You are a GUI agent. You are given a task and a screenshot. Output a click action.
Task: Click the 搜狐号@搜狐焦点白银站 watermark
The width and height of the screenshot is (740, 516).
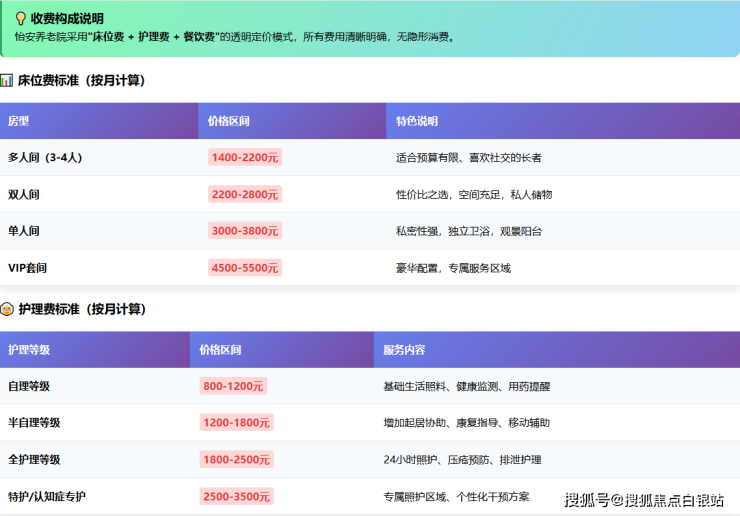click(644, 499)
